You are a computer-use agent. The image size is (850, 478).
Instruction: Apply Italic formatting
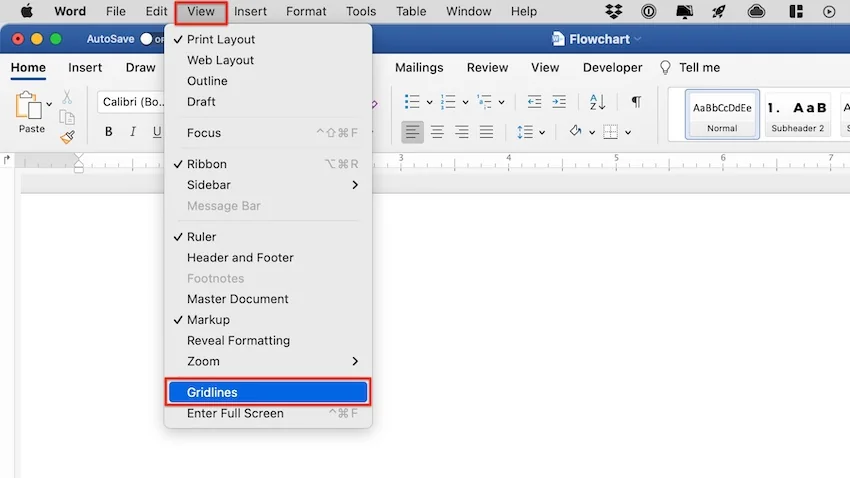[x=133, y=132]
